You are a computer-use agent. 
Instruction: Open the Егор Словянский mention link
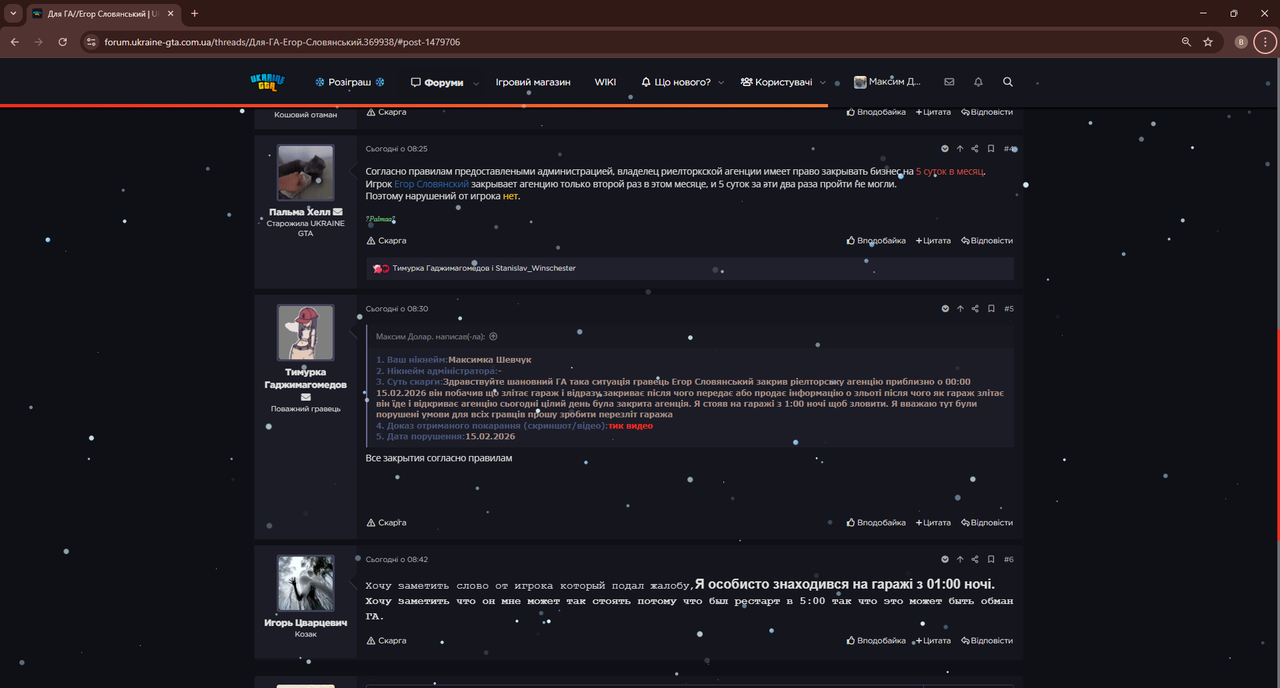432,184
